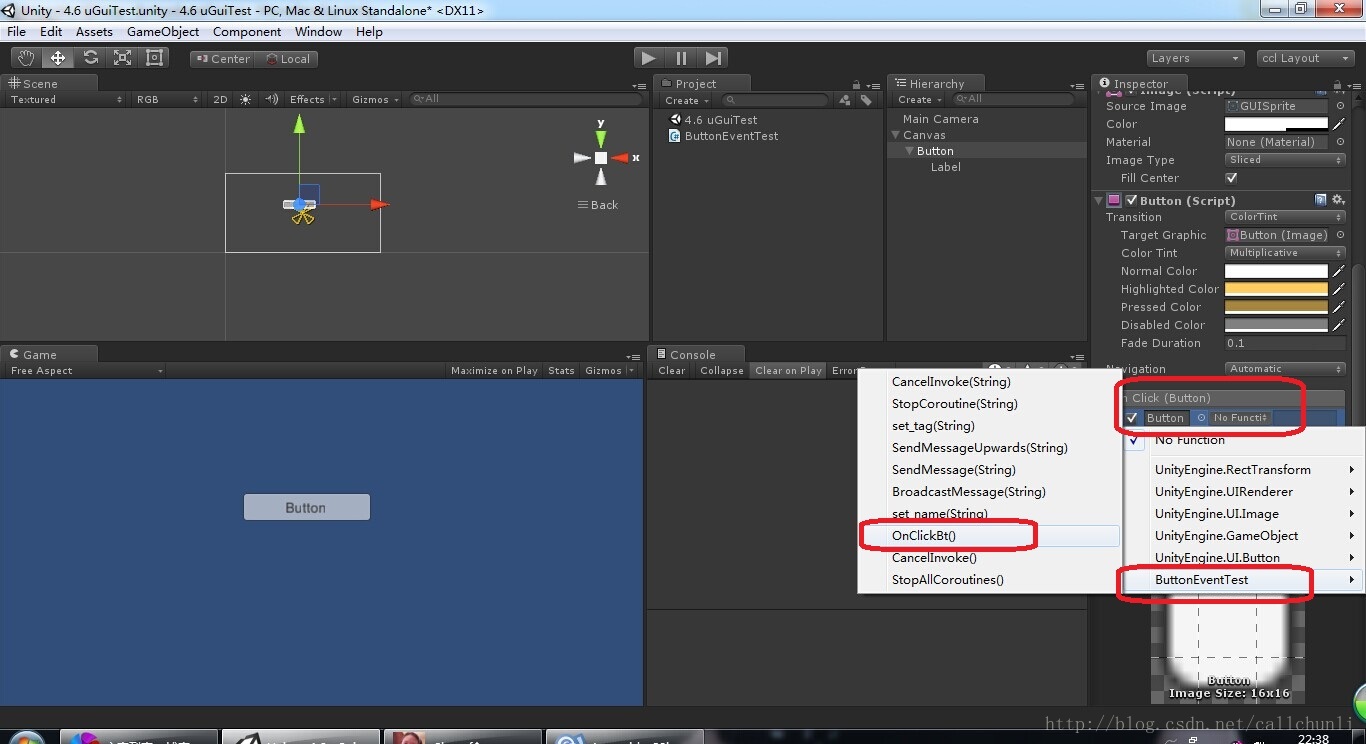Open the object picker circle for Material
Image resolution: width=1366 pixels, height=744 pixels.
pyautogui.click(x=1340, y=142)
